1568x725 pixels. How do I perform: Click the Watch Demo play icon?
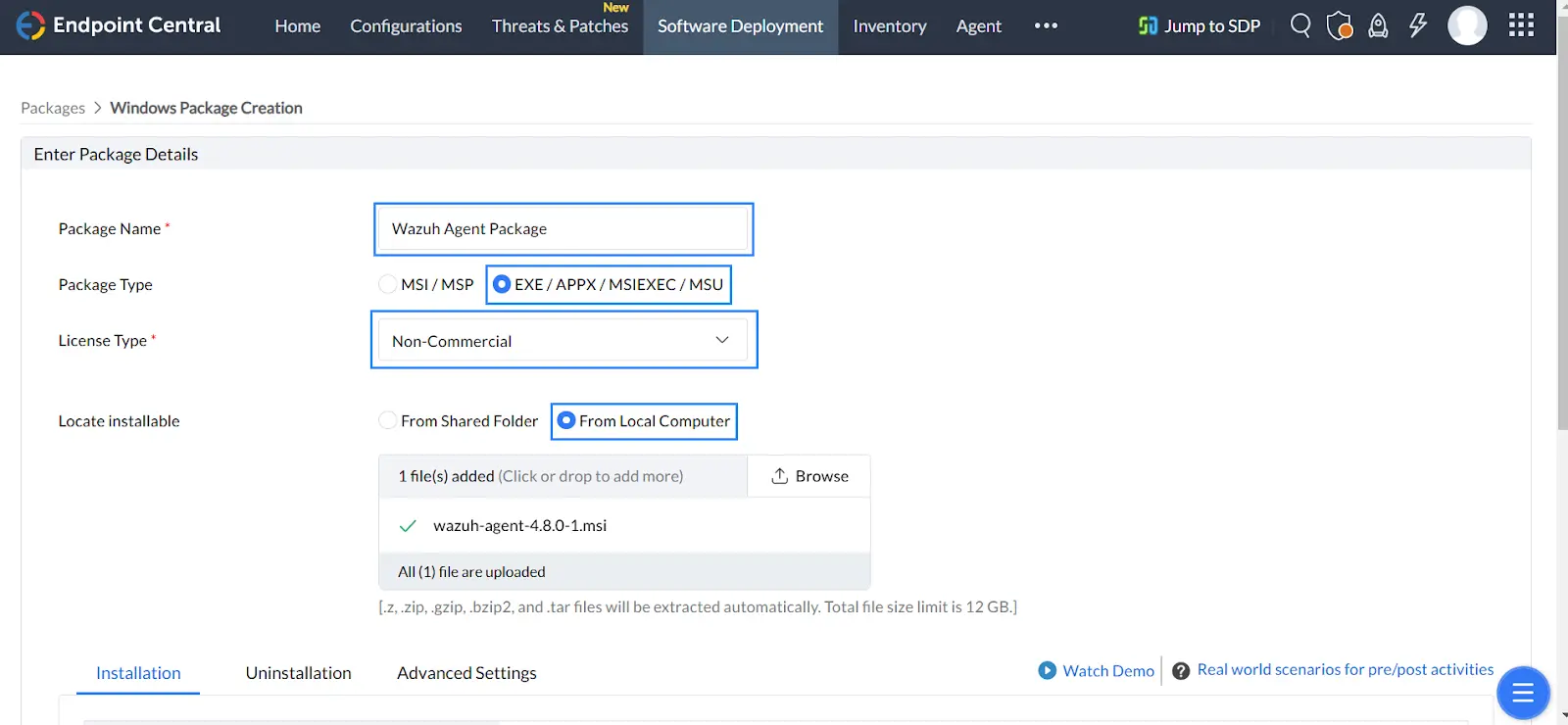pos(1047,670)
